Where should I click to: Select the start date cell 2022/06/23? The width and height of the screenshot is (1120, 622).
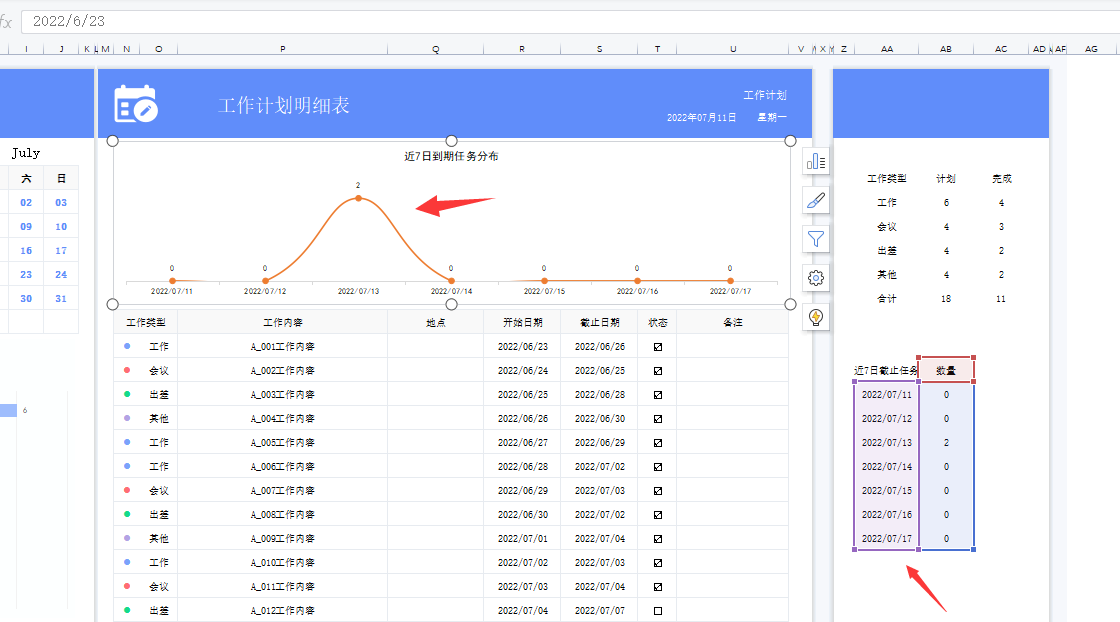coord(522,346)
